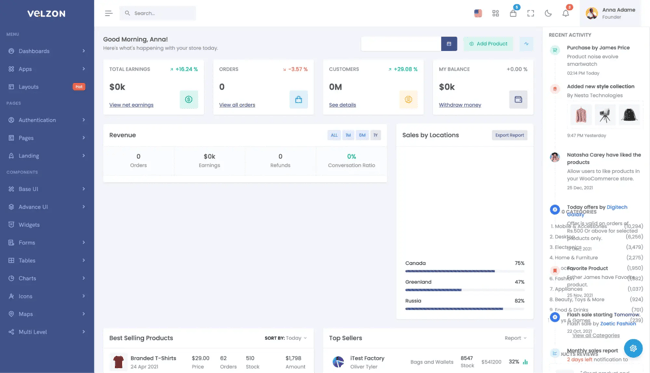Image resolution: width=650 pixels, height=373 pixels.
Task: Click the Export Report button
Action: click(x=509, y=135)
